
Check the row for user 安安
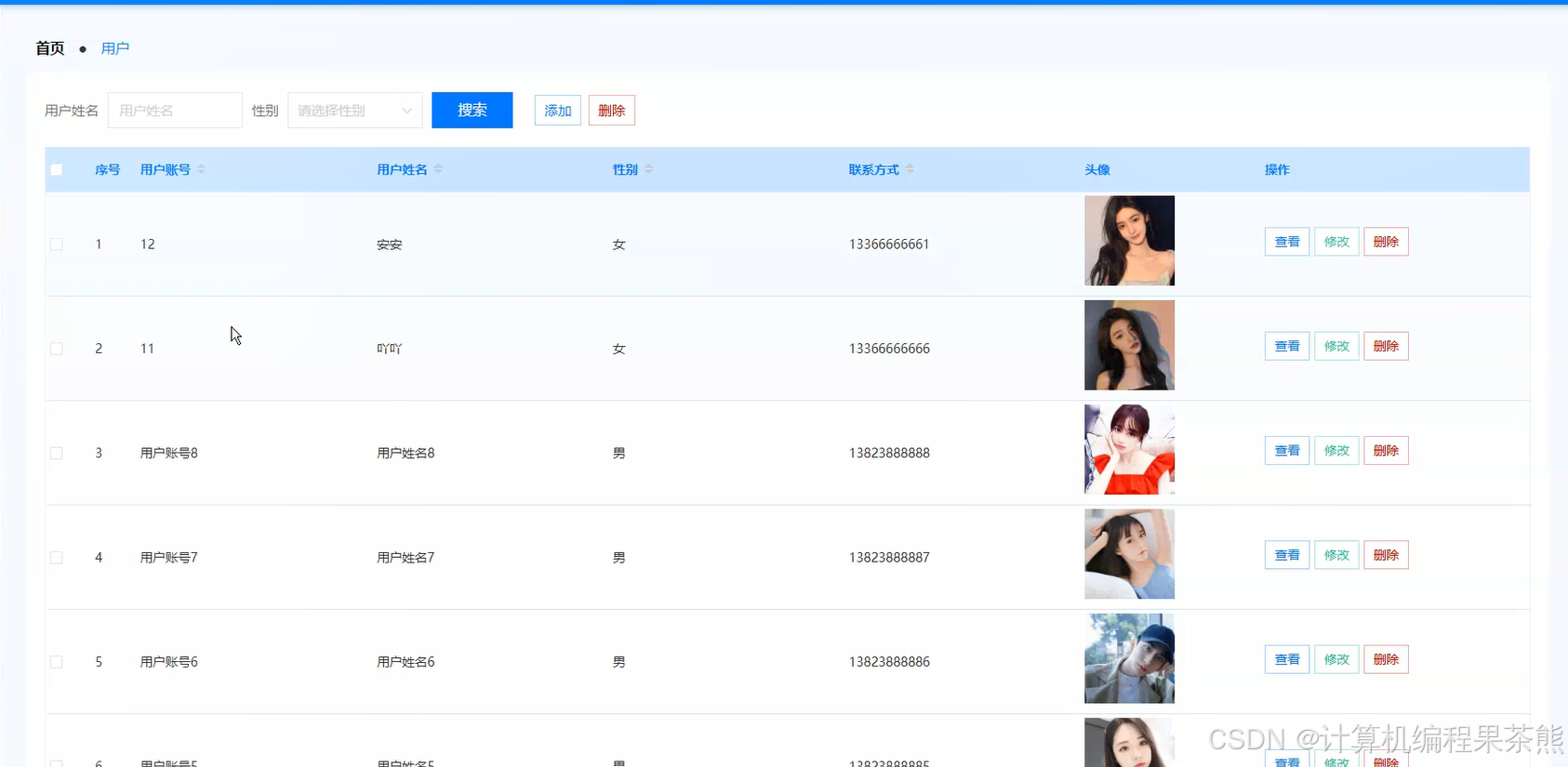tap(57, 245)
